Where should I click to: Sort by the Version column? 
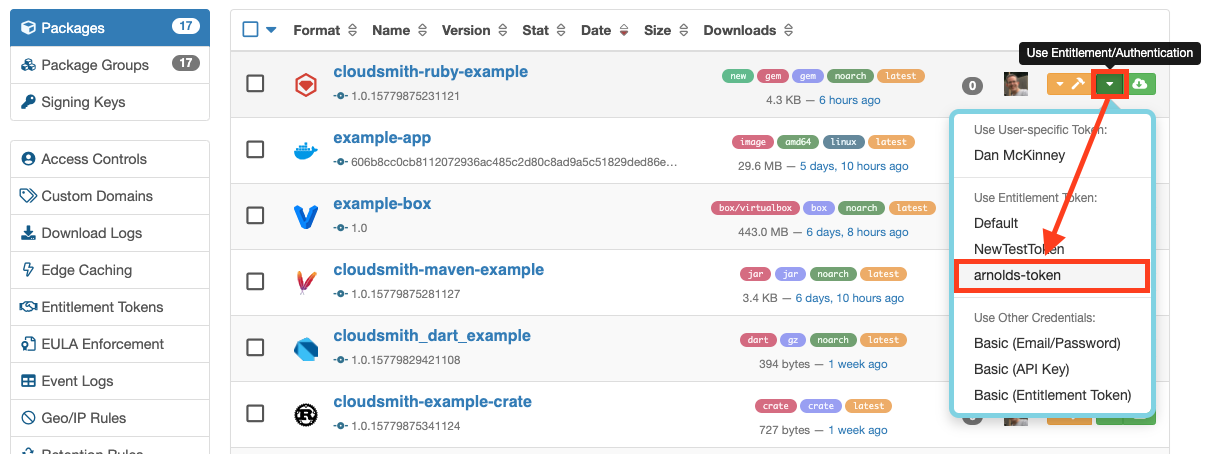point(474,30)
